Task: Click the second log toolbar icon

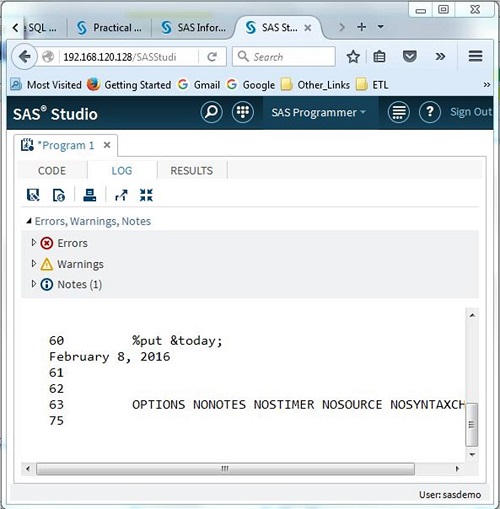Action: pyautogui.click(x=59, y=195)
